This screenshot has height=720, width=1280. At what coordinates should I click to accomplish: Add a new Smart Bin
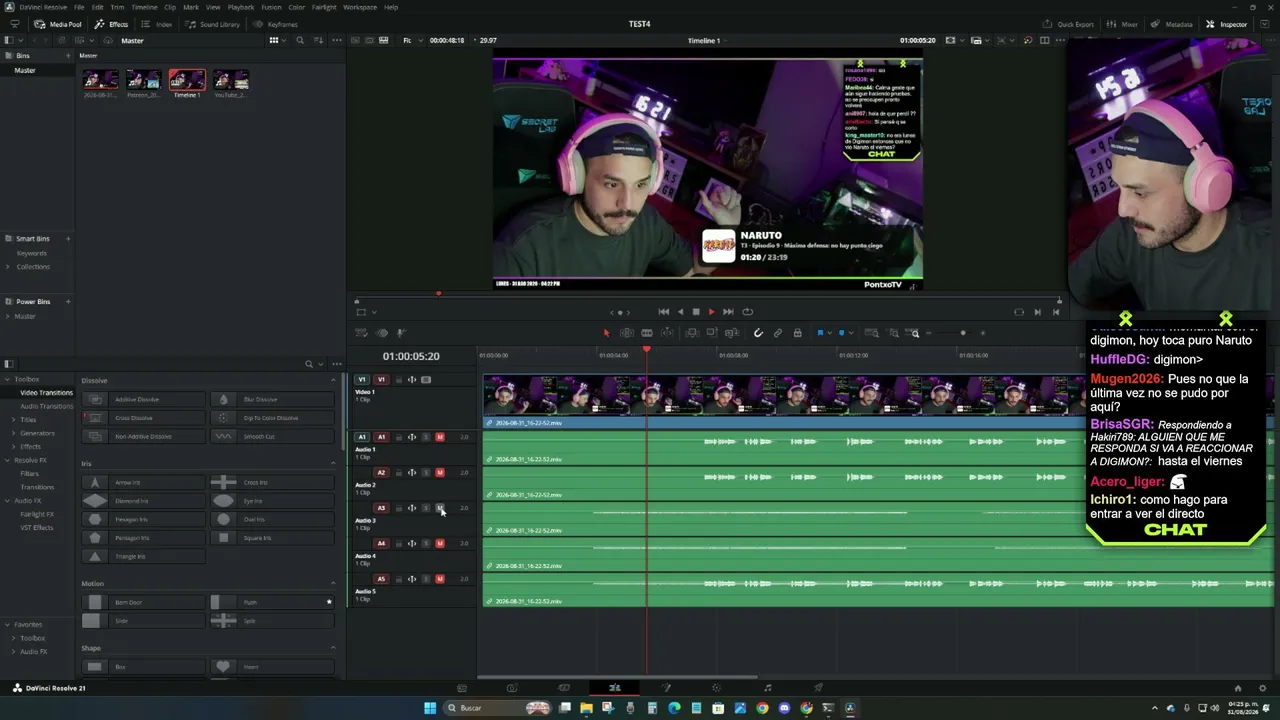point(68,239)
